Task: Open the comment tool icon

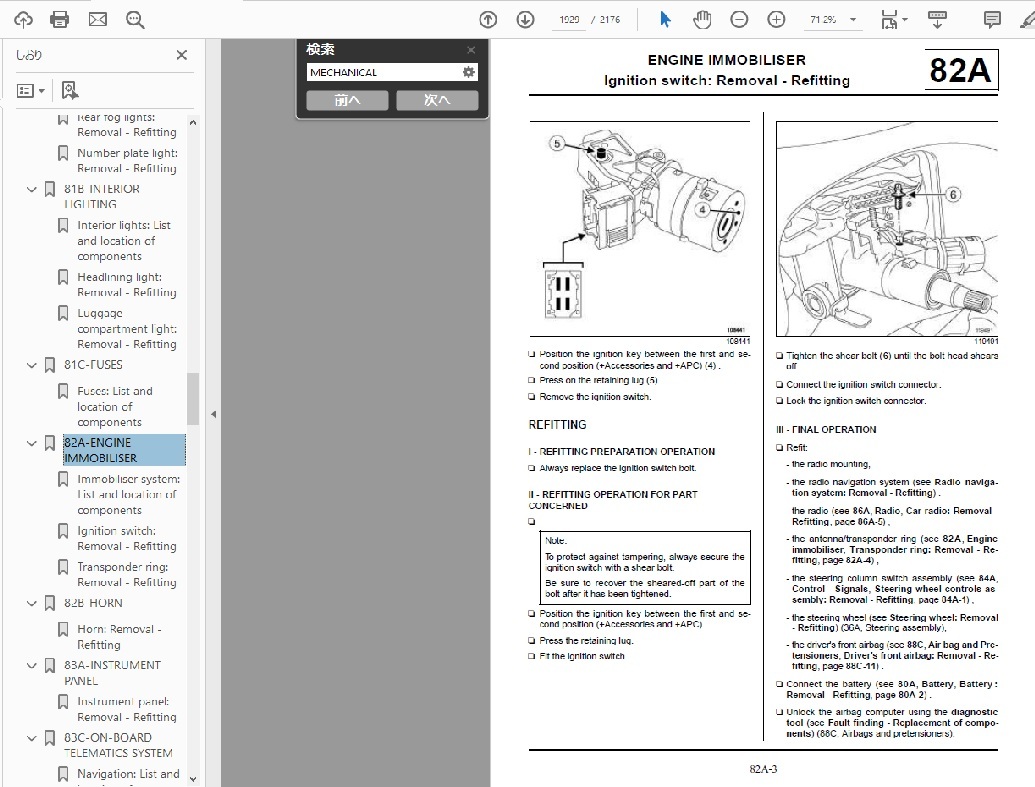Action: [992, 19]
